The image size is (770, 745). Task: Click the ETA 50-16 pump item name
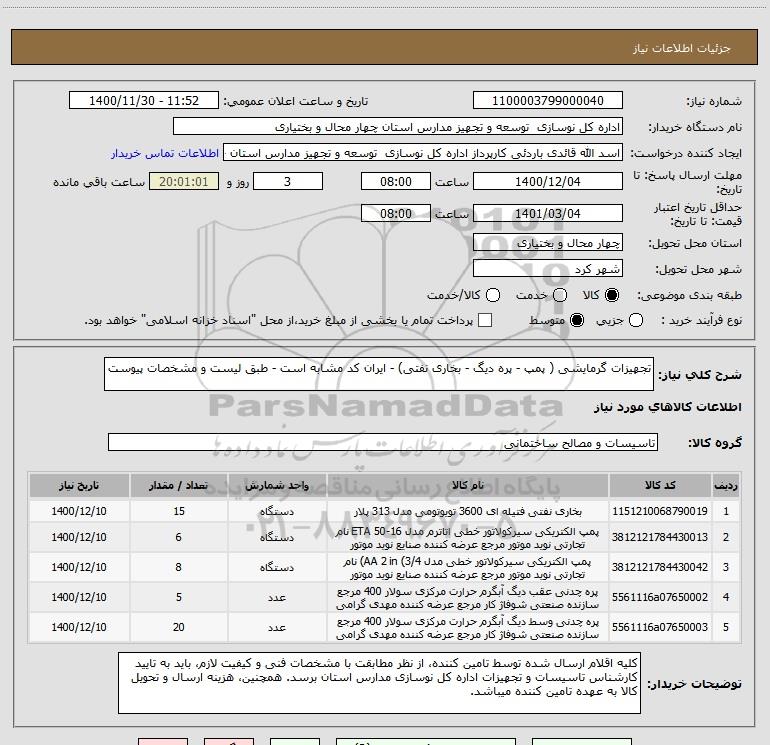click(468, 538)
